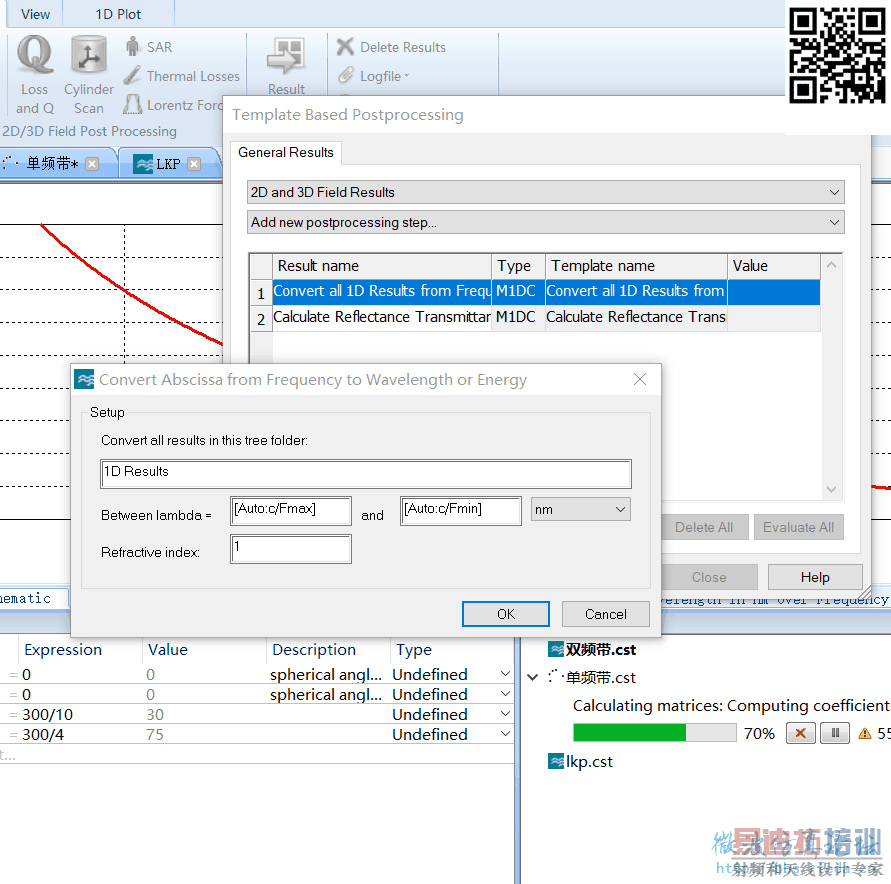Open the 2D and 3D Field Results dropdown

pyautogui.click(x=546, y=192)
